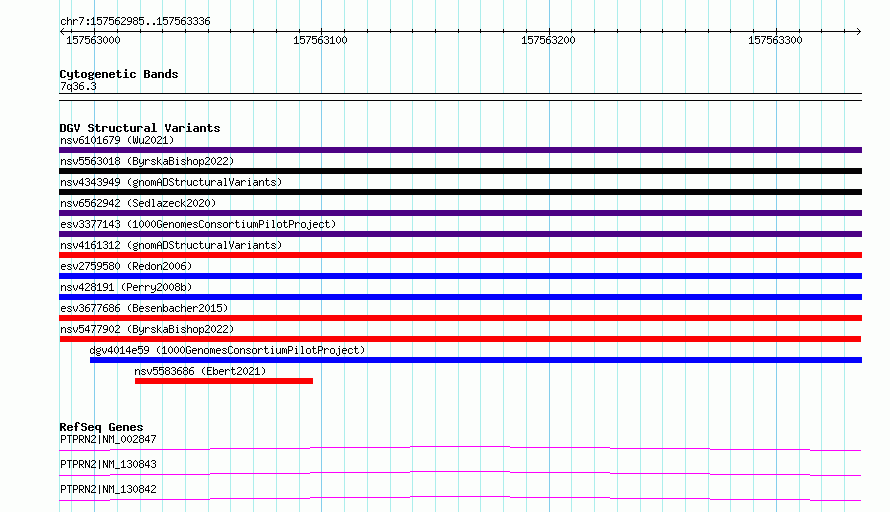Click the ruler's left arrow end
890x512 pixels.
tap(62, 32)
